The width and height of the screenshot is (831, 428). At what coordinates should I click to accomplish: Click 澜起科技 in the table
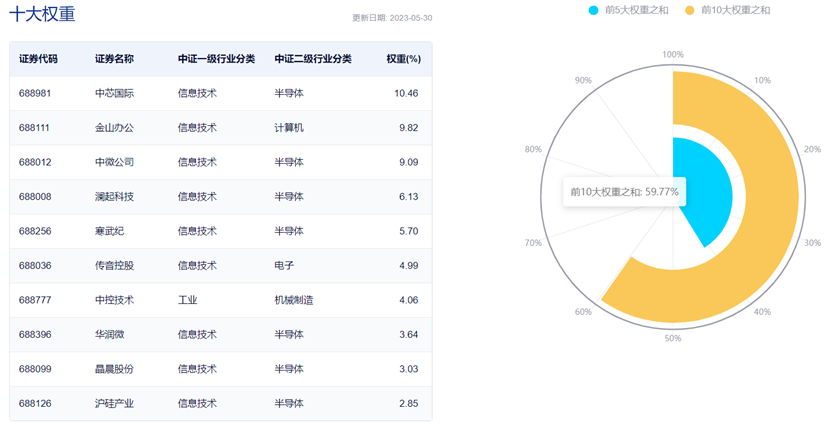114,197
